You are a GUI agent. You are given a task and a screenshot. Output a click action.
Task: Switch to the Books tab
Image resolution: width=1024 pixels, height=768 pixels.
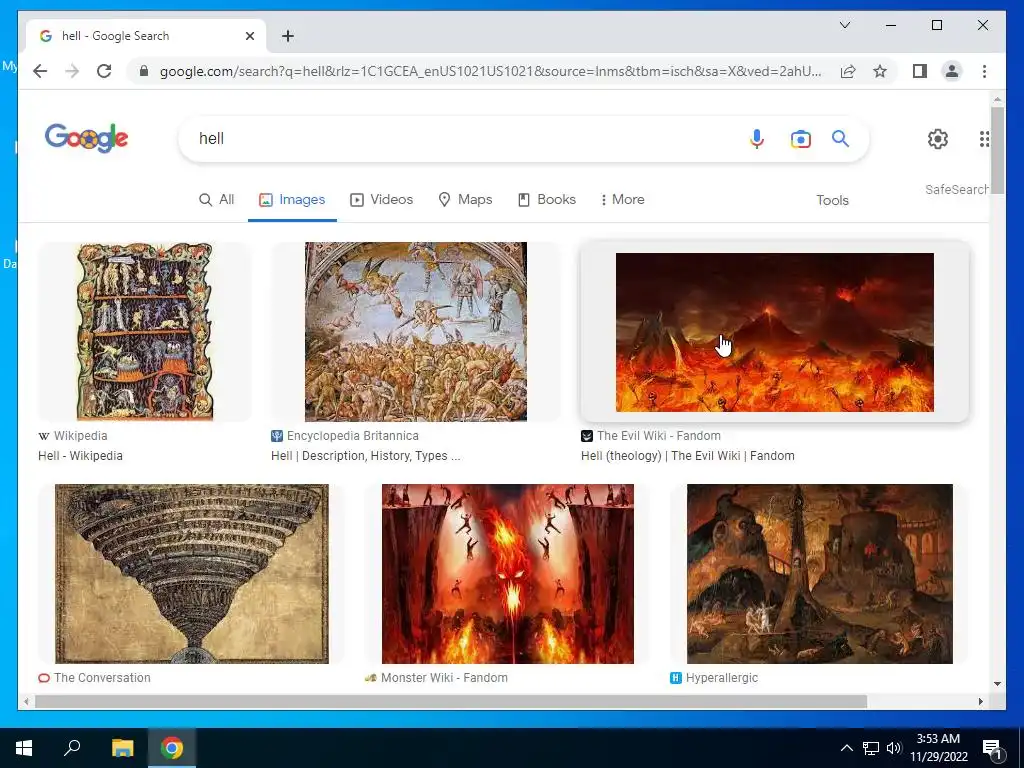[547, 200]
